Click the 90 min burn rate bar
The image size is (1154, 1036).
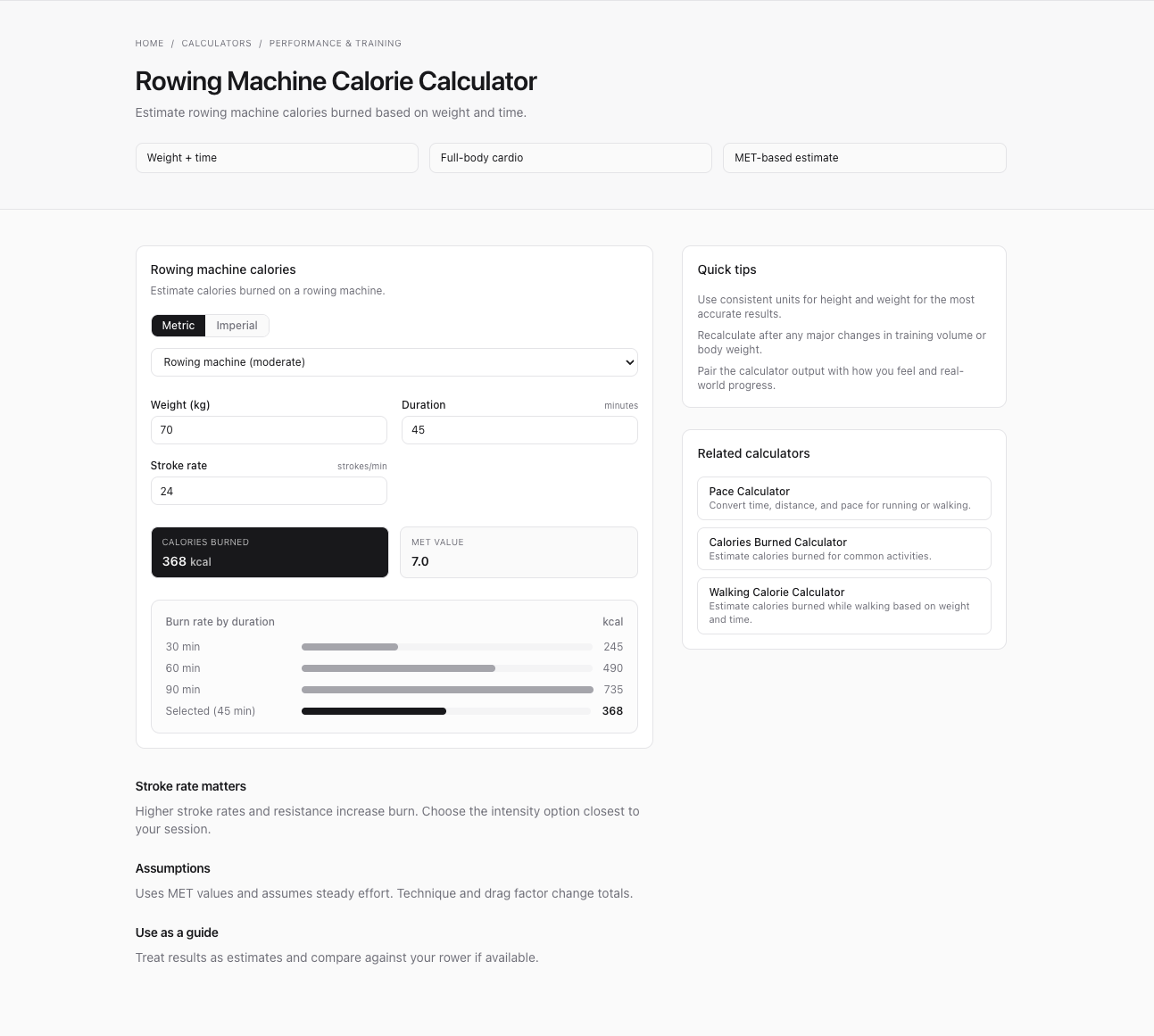pos(446,689)
